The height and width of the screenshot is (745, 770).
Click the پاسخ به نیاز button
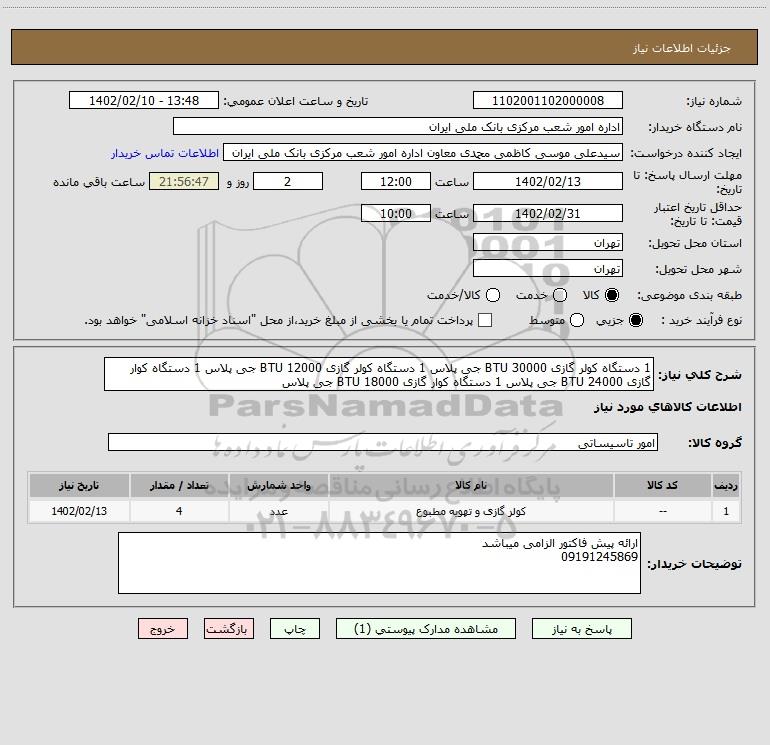(x=581, y=629)
